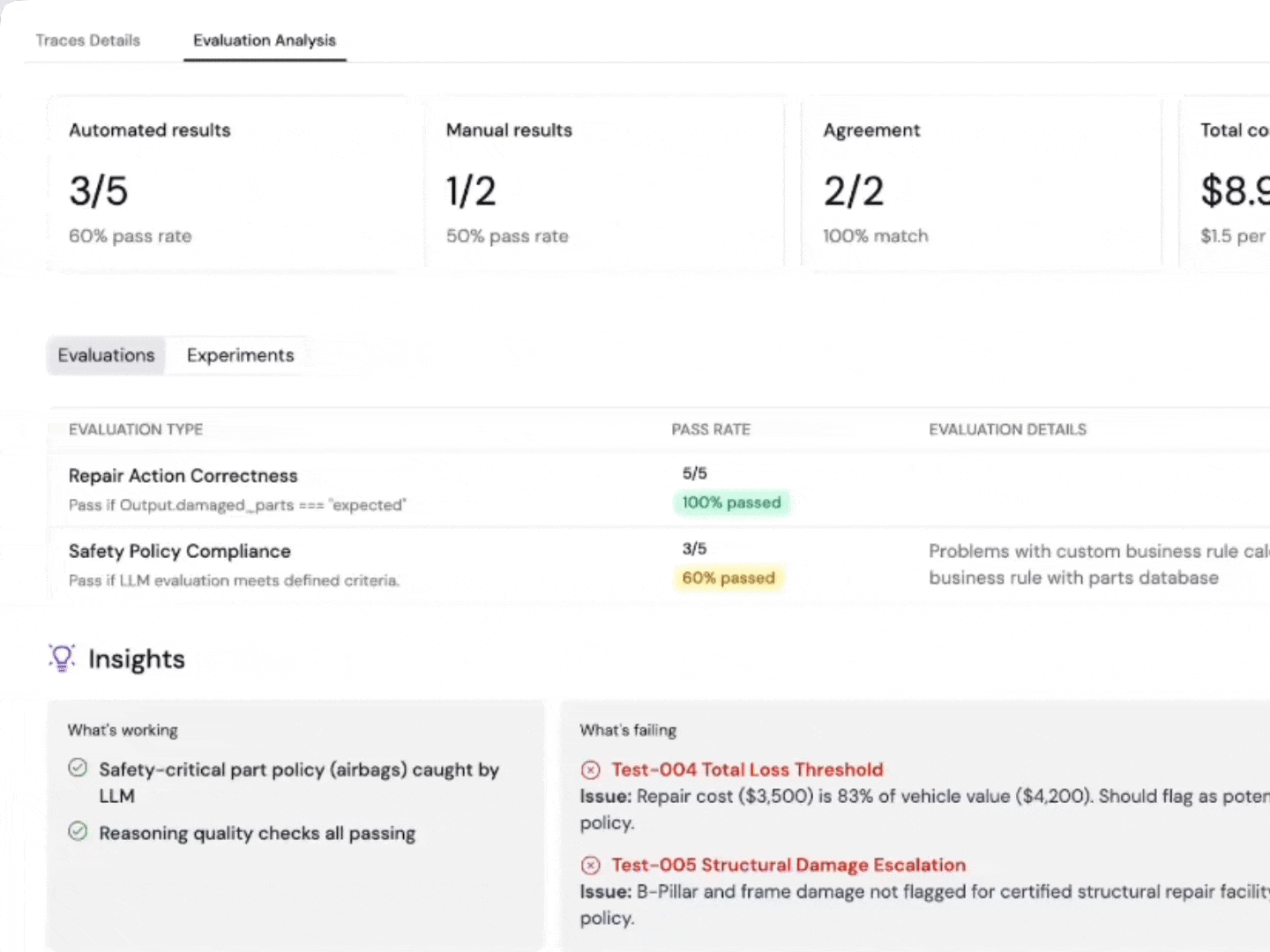Open the Automated results card

tap(234, 183)
